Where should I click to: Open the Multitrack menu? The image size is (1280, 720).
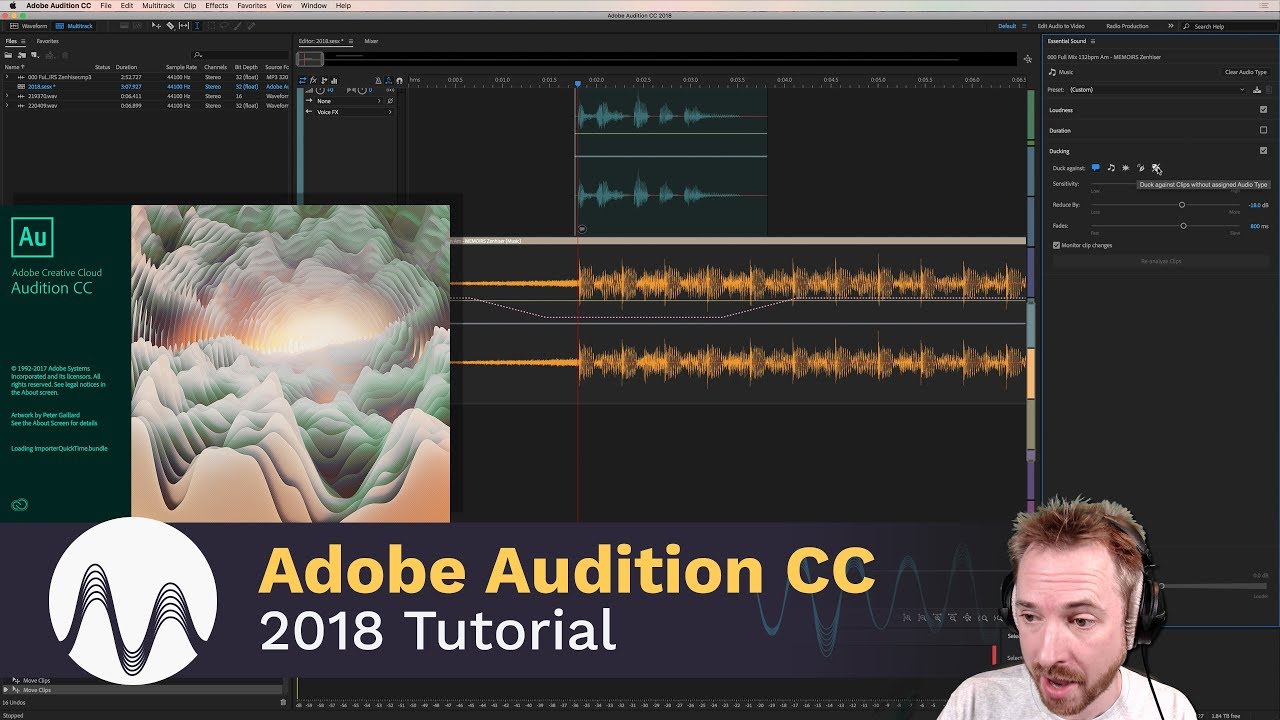point(158,6)
